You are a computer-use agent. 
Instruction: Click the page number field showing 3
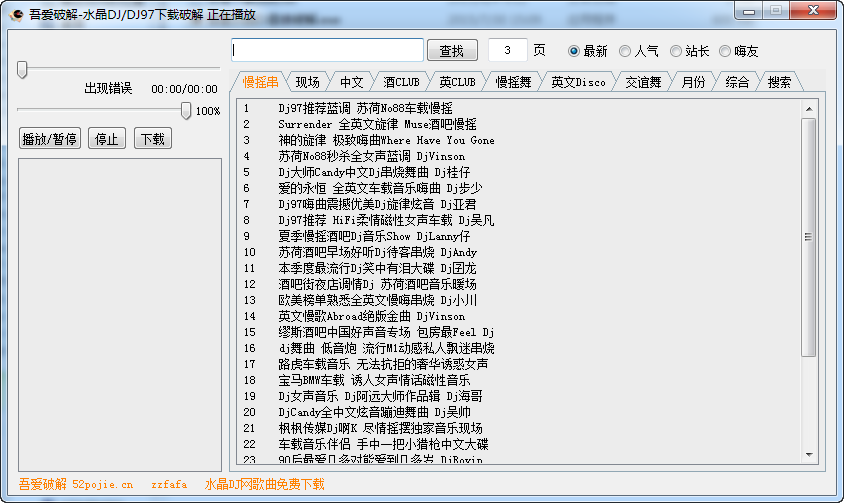pos(508,50)
